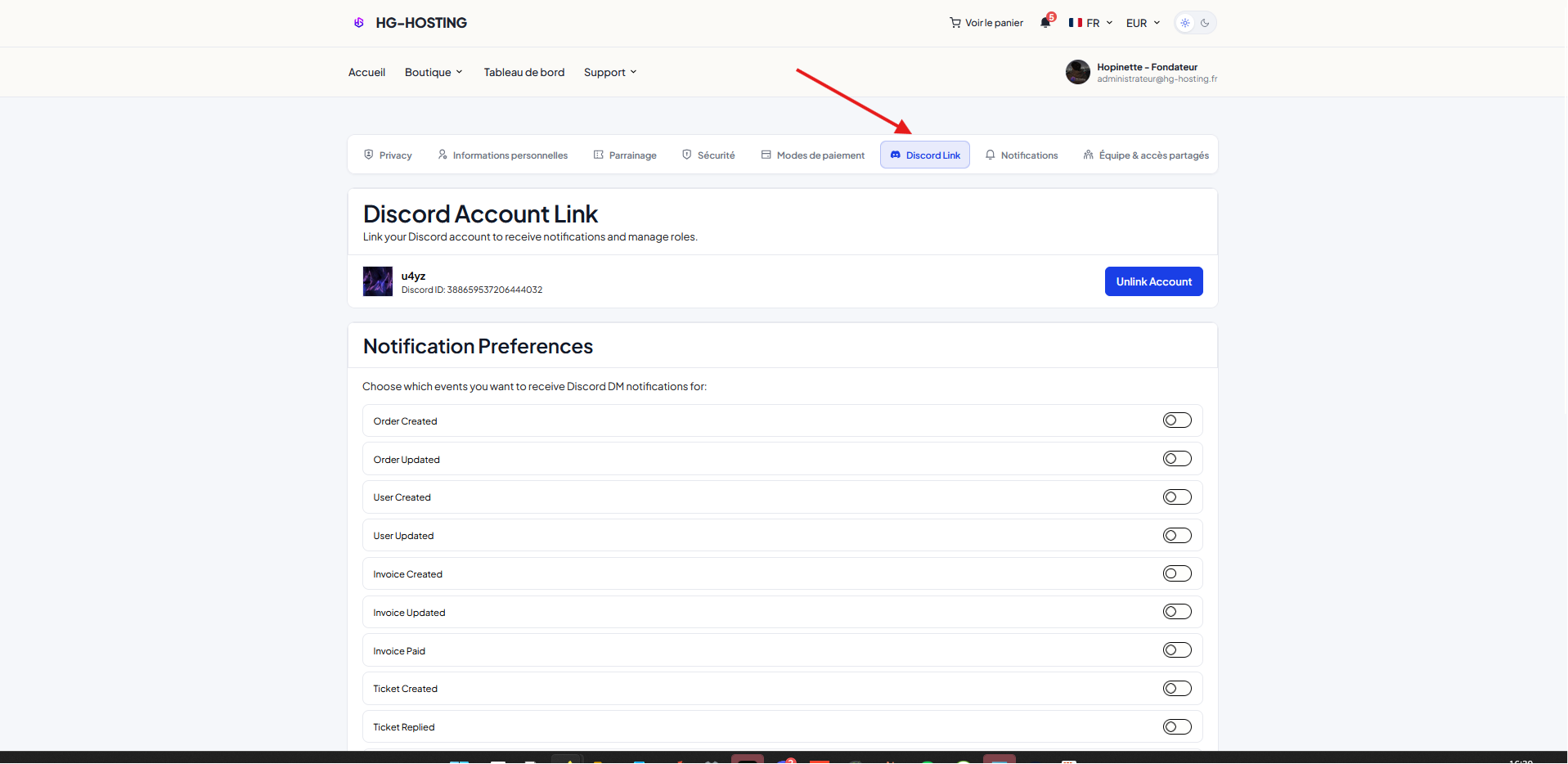
Task: Go to Accueil page
Action: point(366,72)
